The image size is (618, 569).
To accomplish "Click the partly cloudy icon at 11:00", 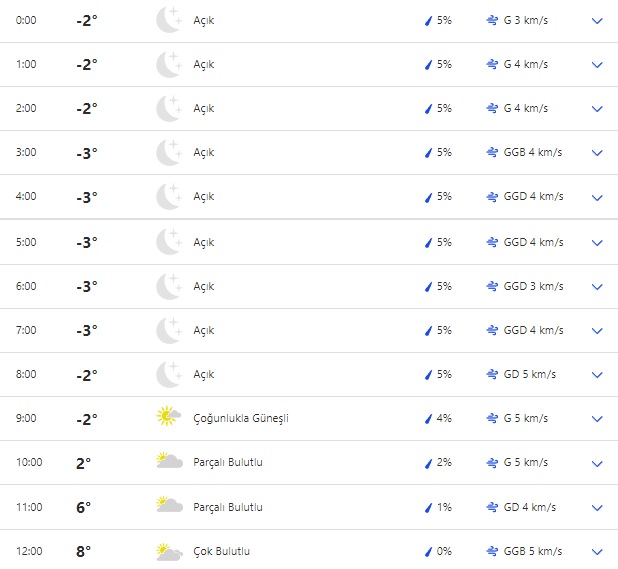I will pyautogui.click(x=168, y=506).
